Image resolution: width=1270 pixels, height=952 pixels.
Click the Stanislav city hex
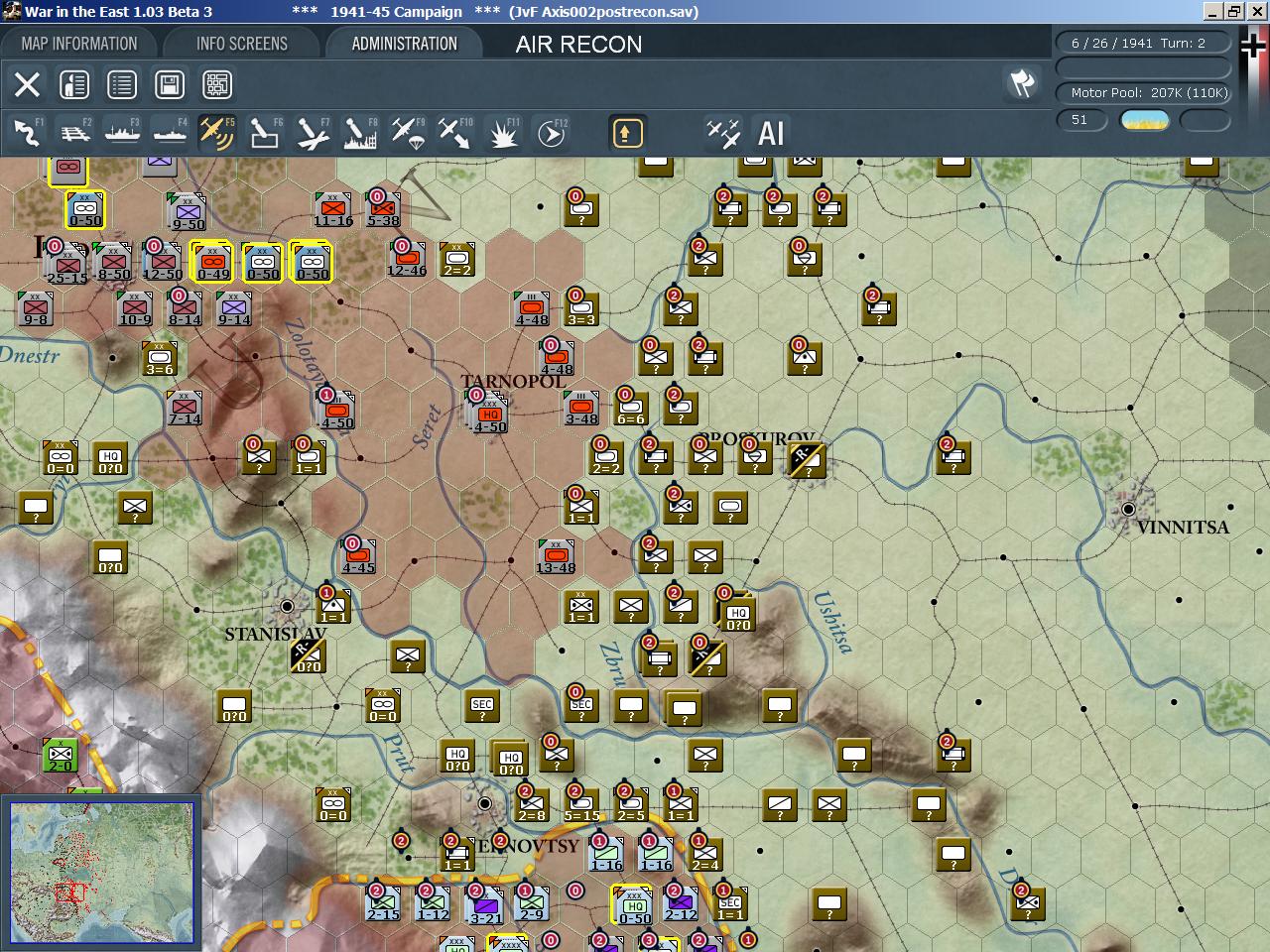tap(288, 605)
